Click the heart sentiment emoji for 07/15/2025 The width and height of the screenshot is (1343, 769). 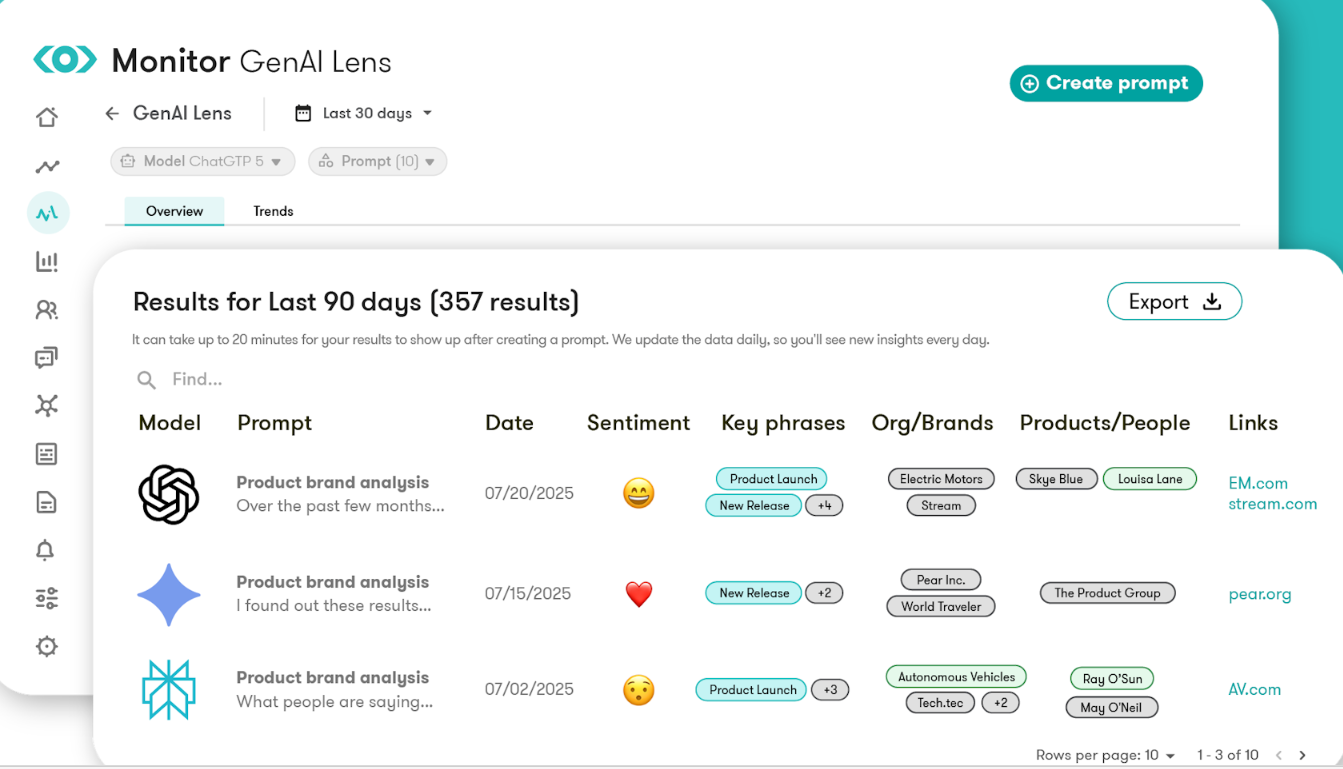(x=639, y=594)
